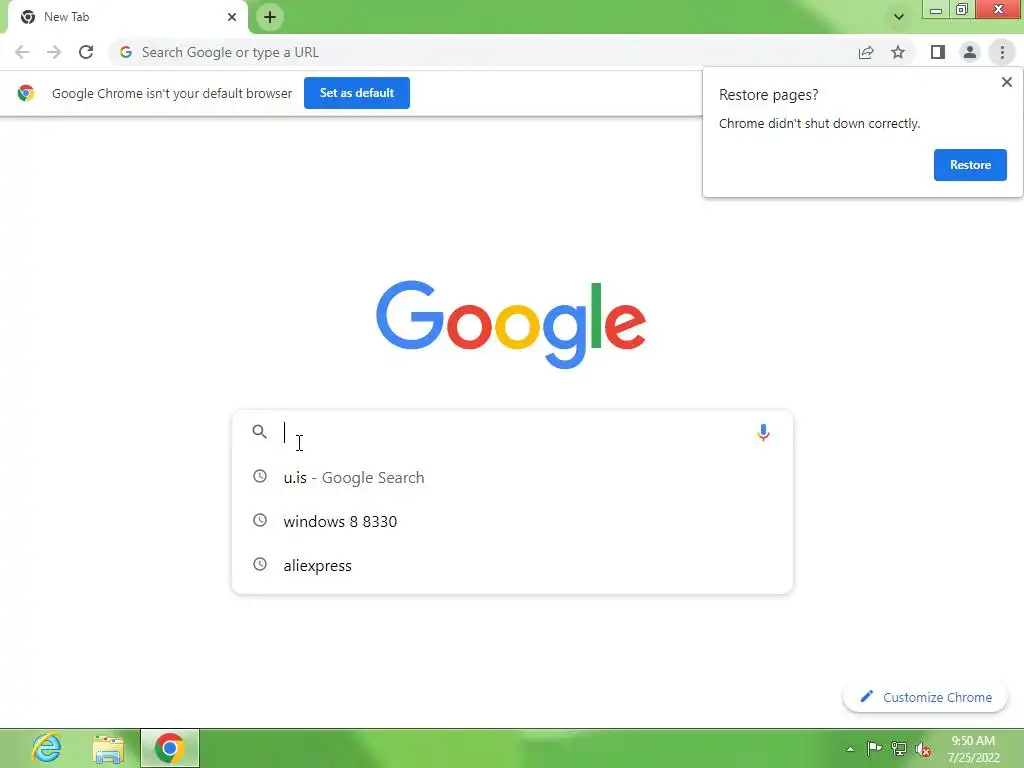Click the Google logo
The image size is (1024, 768).
pos(511,325)
